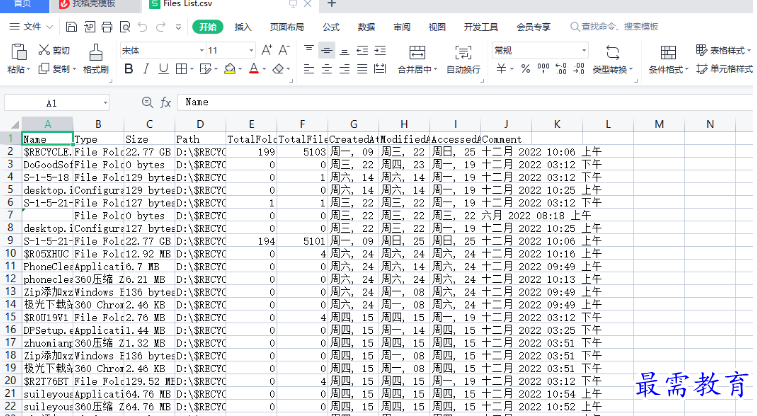Click the insert function fx button

165,102
